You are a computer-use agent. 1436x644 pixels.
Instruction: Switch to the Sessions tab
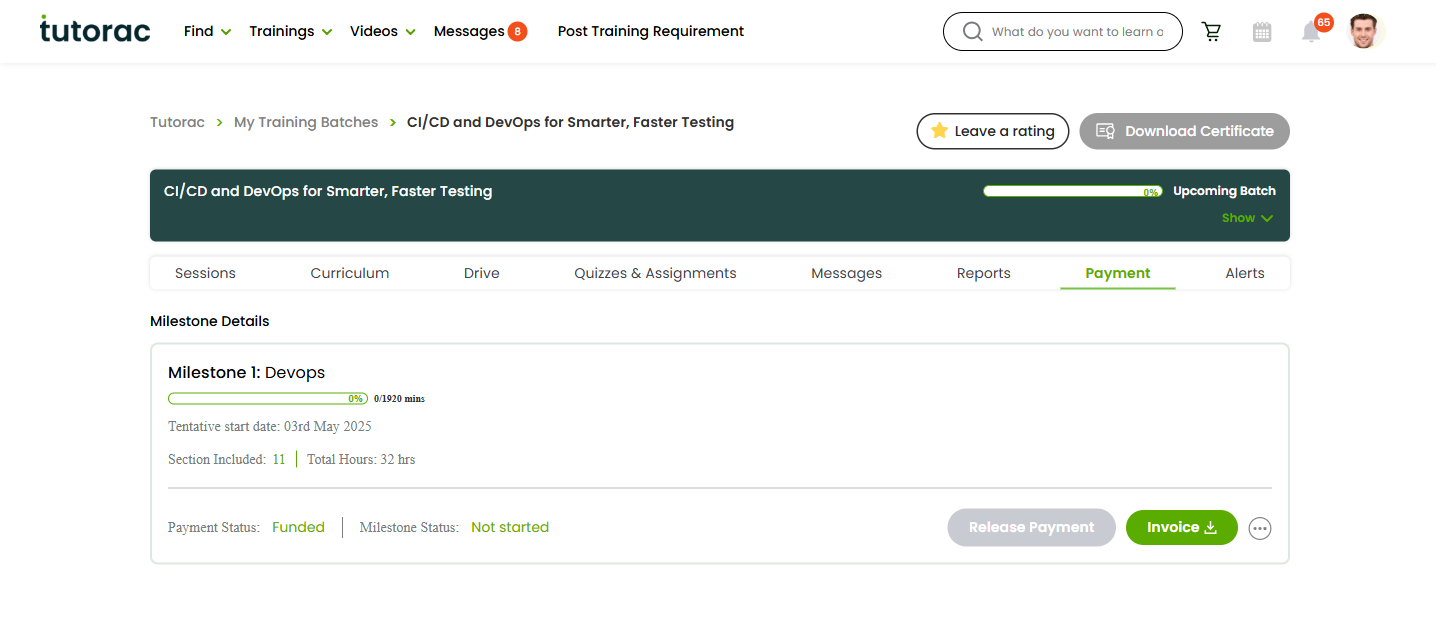(x=205, y=273)
